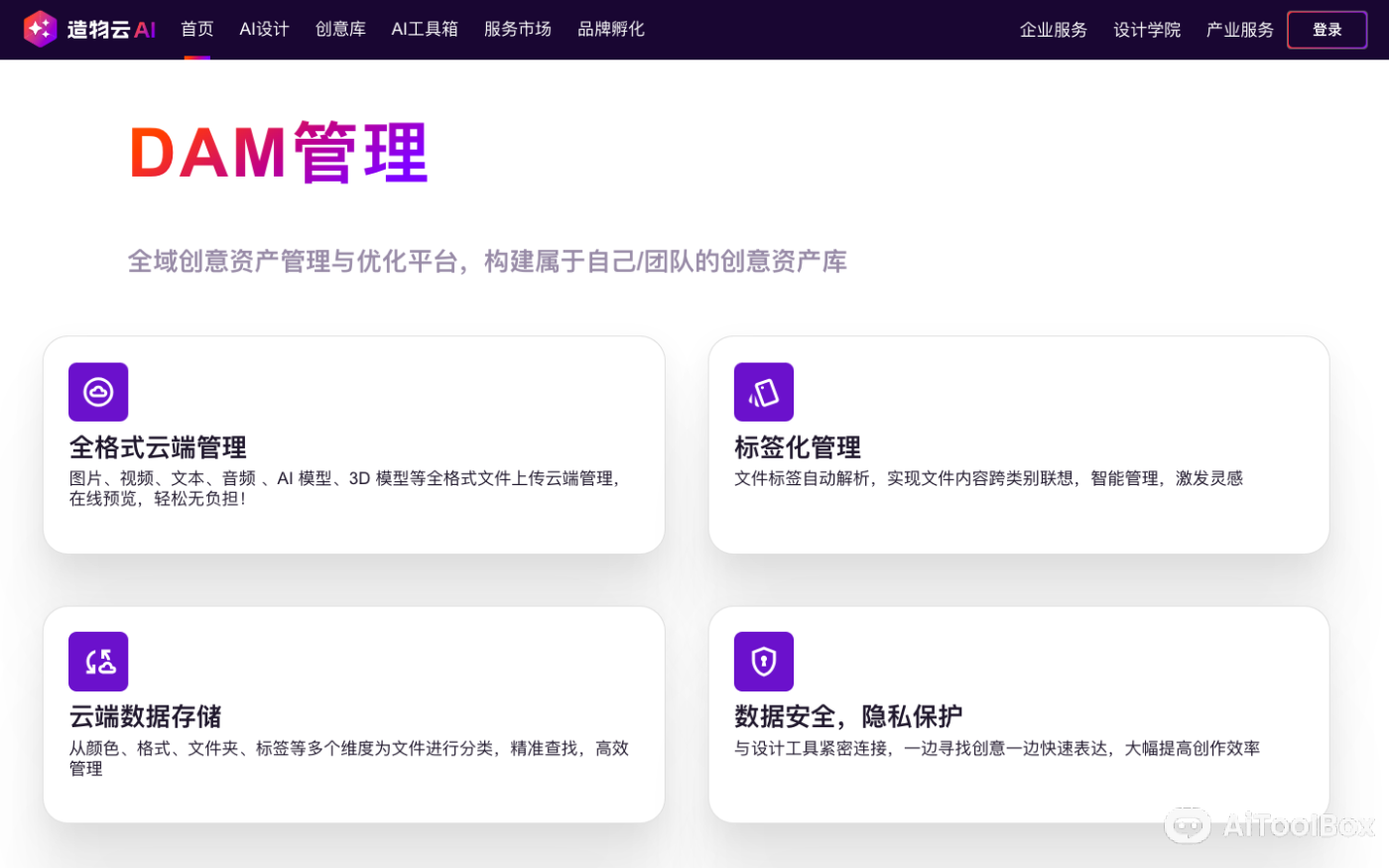Visit 设计学院 link
1389x868 pixels.
click(x=1146, y=30)
